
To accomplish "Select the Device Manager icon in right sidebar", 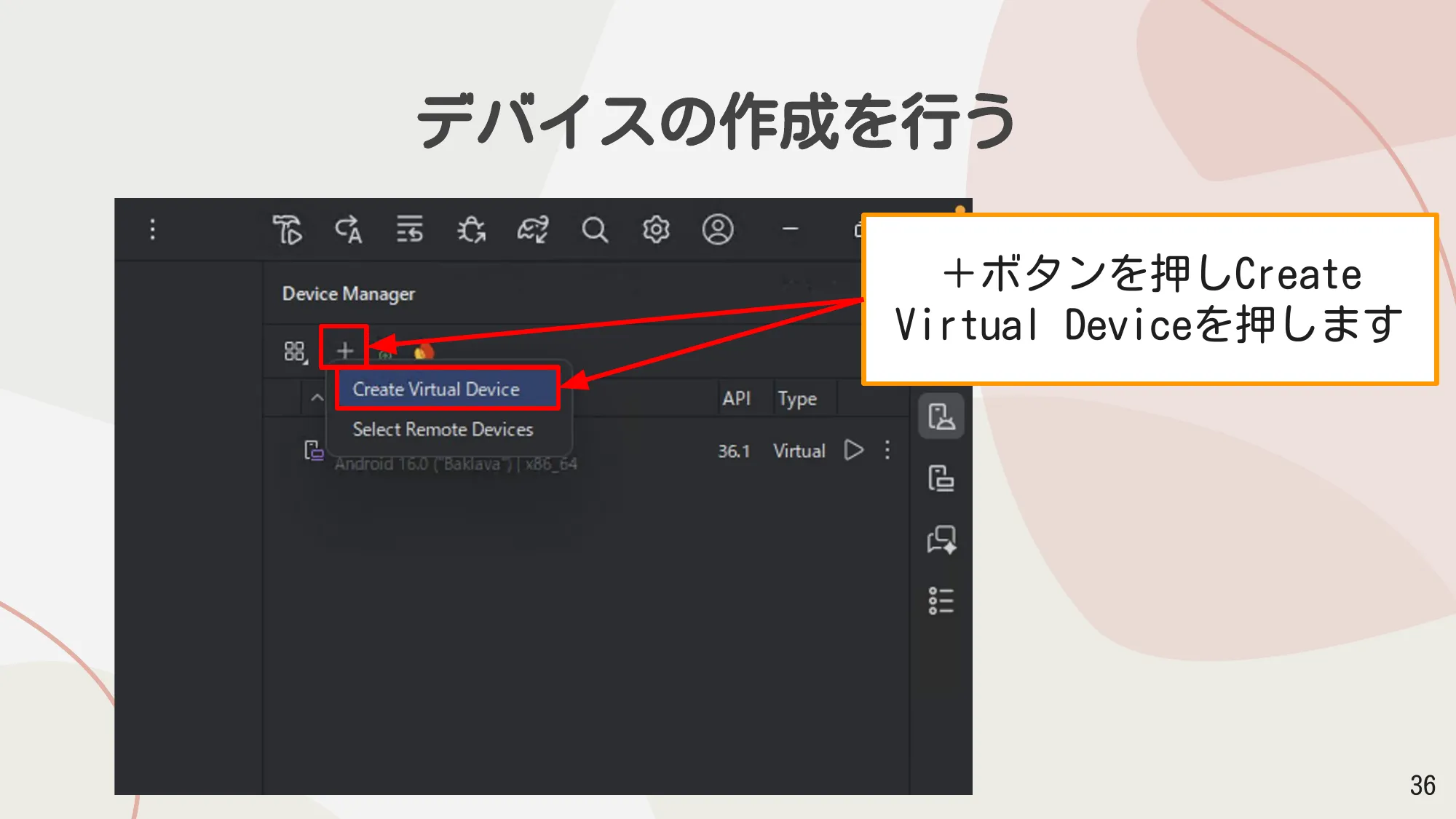I will click(x=941, y=417).
